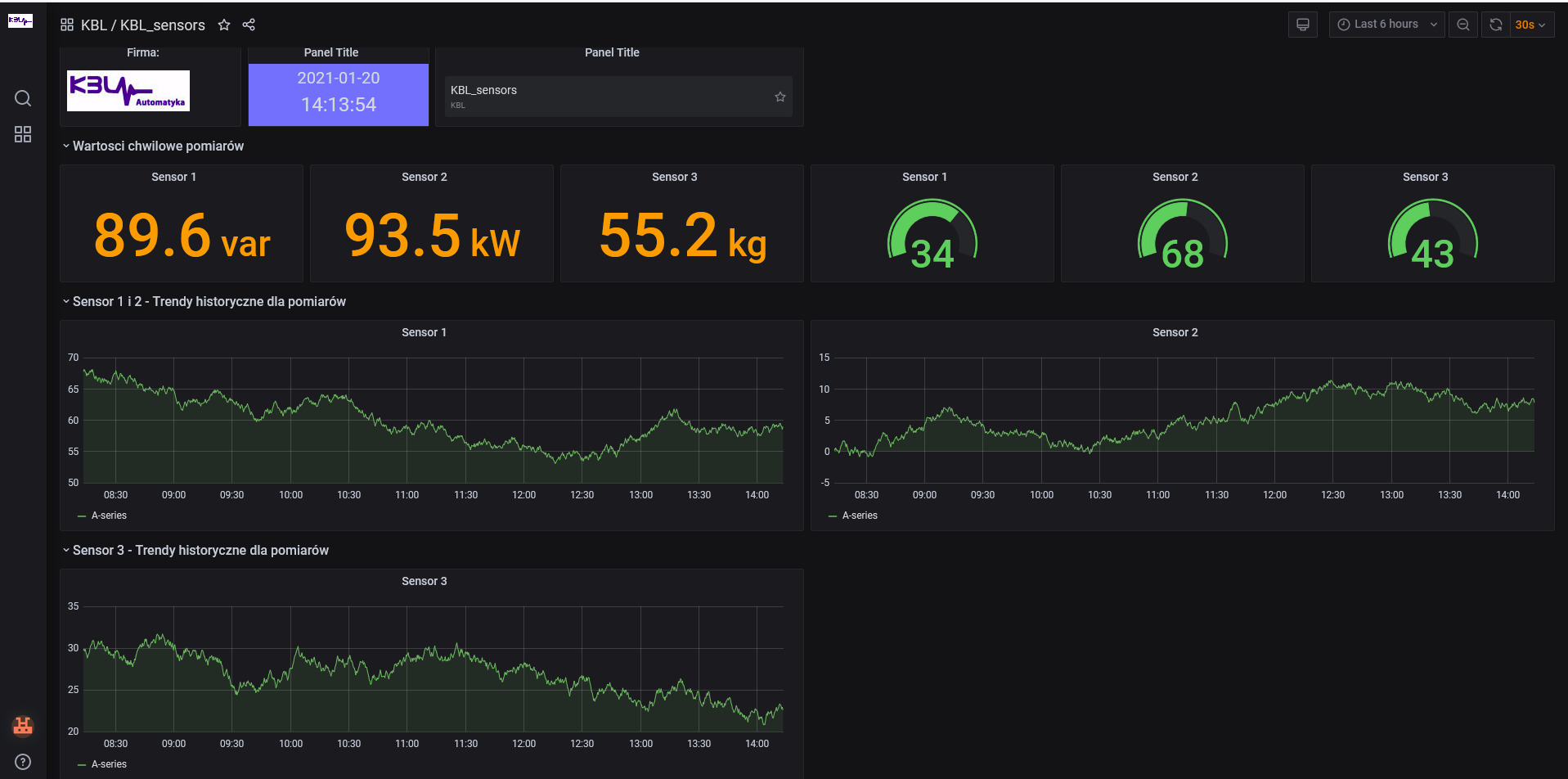Open the Last 6 hours time picker
The height and width of the screenshot is (779, 1568).
click(1386, 25)
